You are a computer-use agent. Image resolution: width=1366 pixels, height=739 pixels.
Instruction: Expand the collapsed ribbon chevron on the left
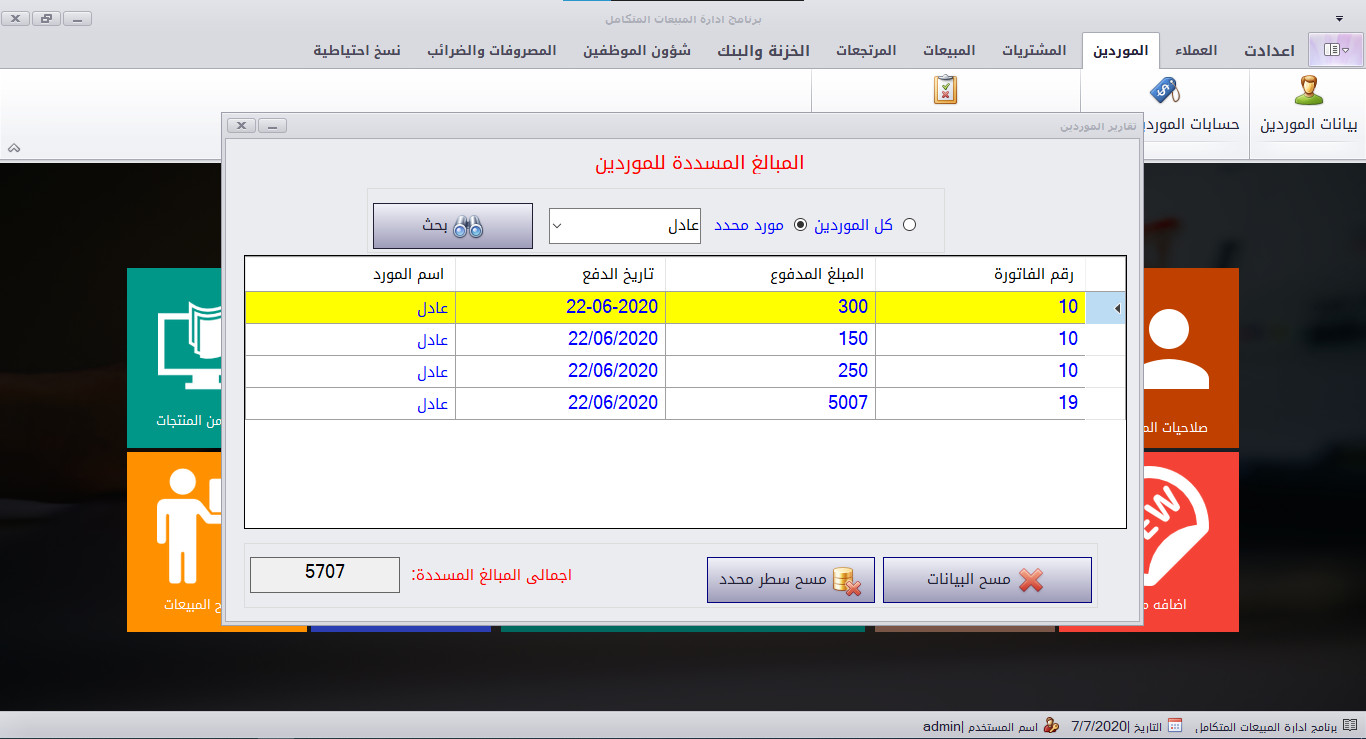click(x=14, y=146)
